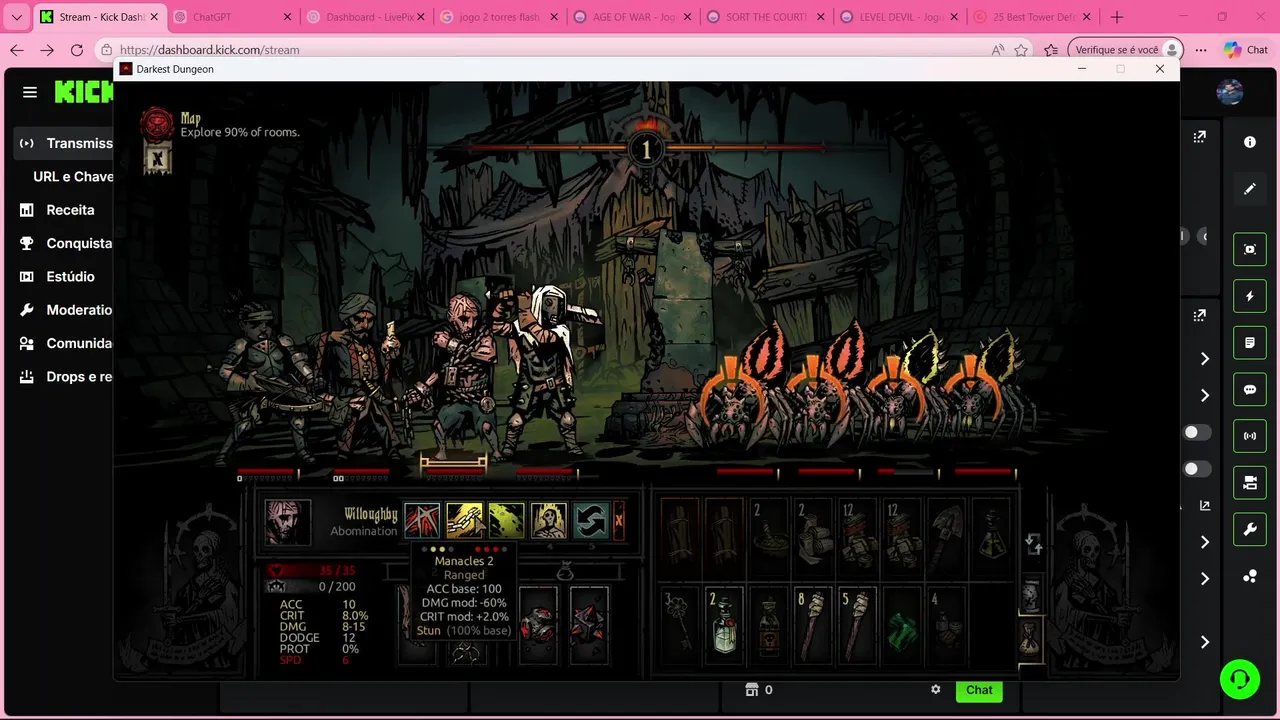Click the lightning bolt quick actions icon
Screen dimensions: 1280x720
(x=1250, y=296)
